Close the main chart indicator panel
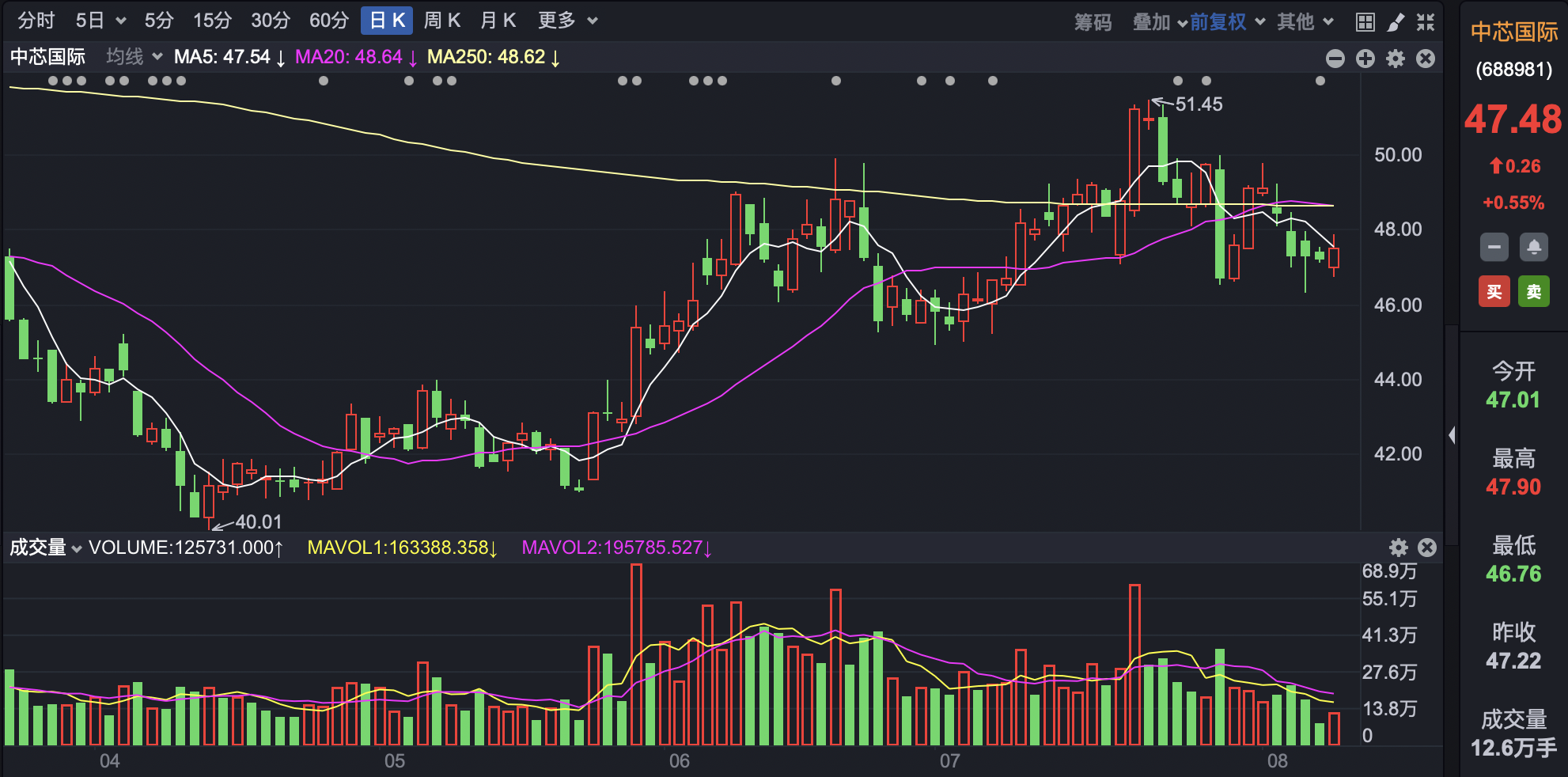 [x=1426, y=59]
